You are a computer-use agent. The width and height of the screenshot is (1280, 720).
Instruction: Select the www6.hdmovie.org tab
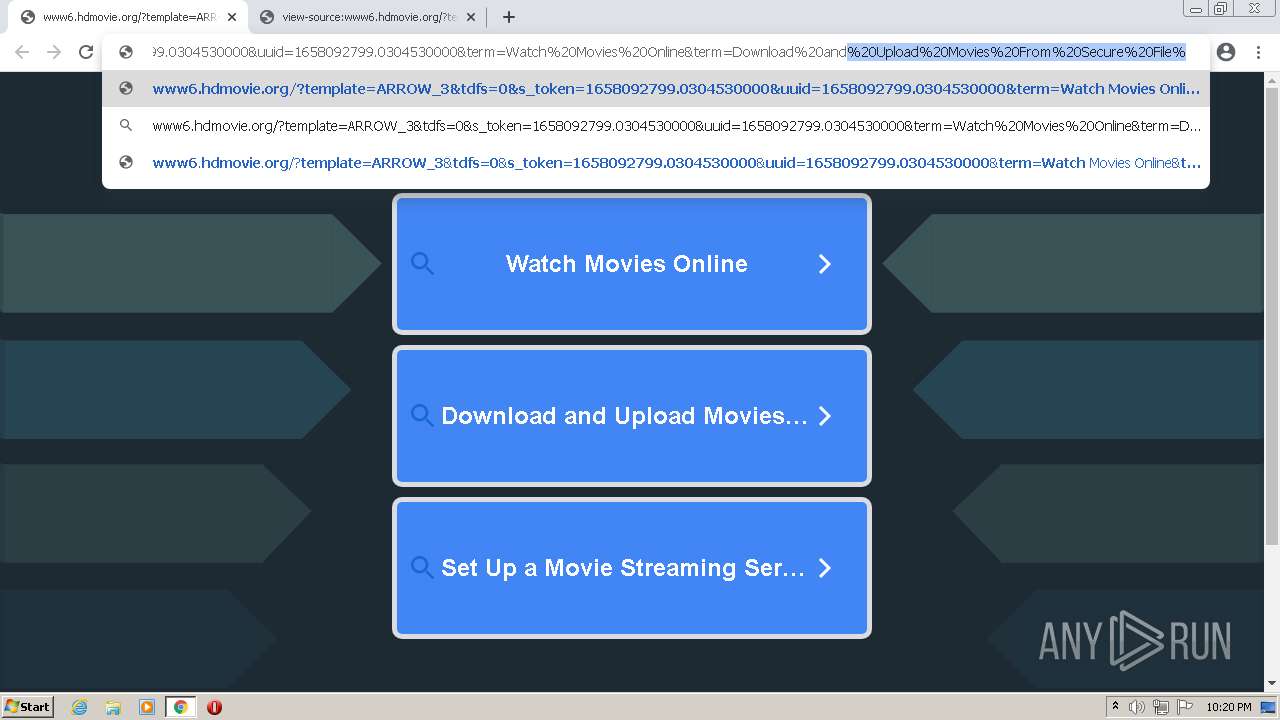128,17
